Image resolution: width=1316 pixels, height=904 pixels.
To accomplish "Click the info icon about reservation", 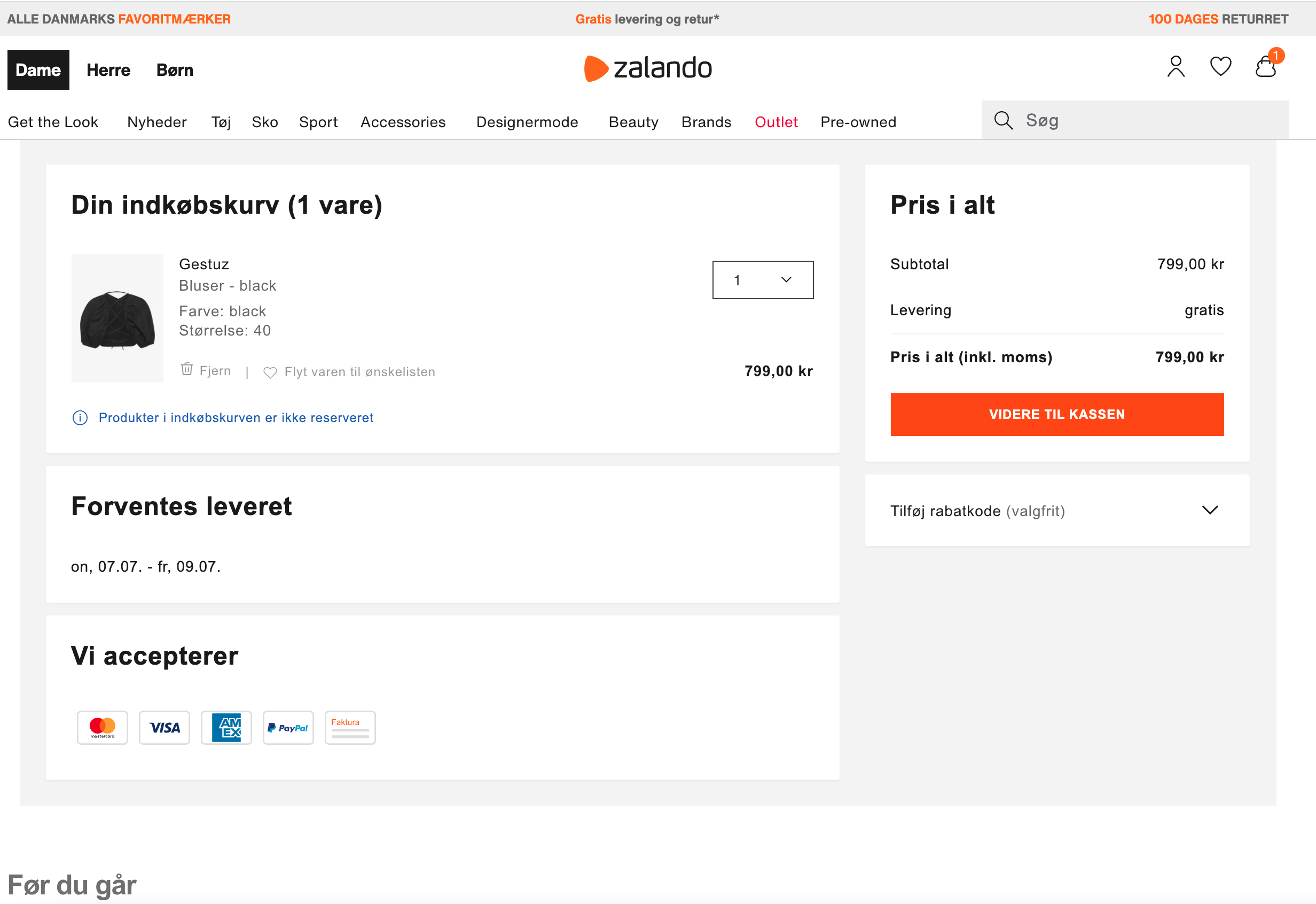I will coord(80,418).
